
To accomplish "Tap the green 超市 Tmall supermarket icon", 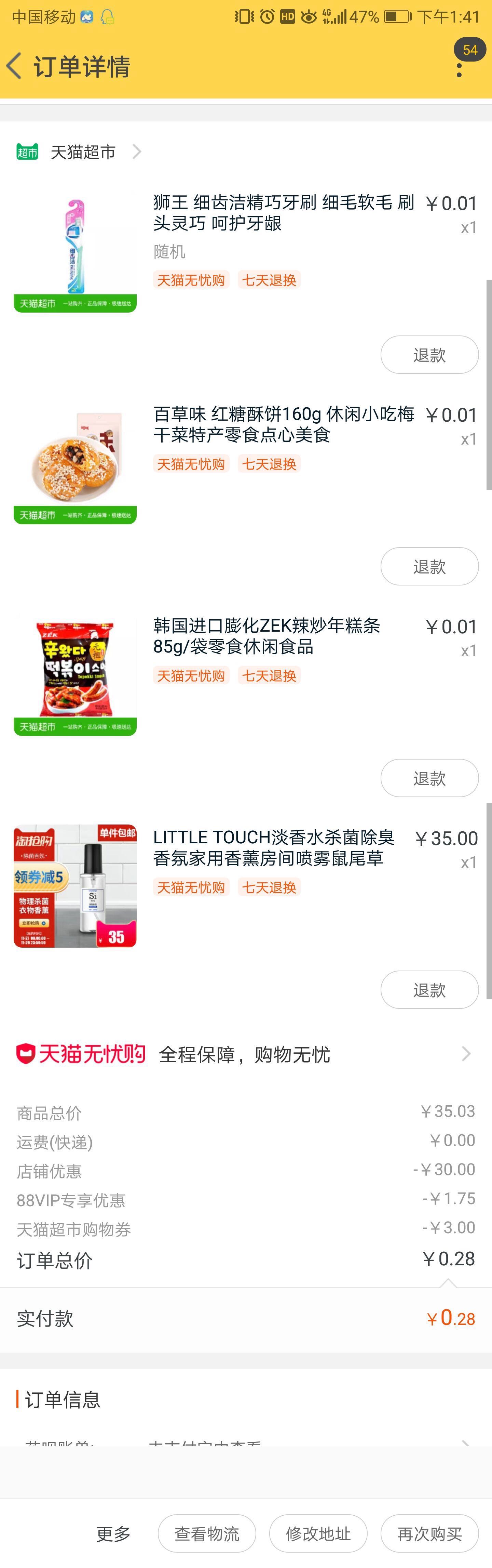I will tap(27, 152).
